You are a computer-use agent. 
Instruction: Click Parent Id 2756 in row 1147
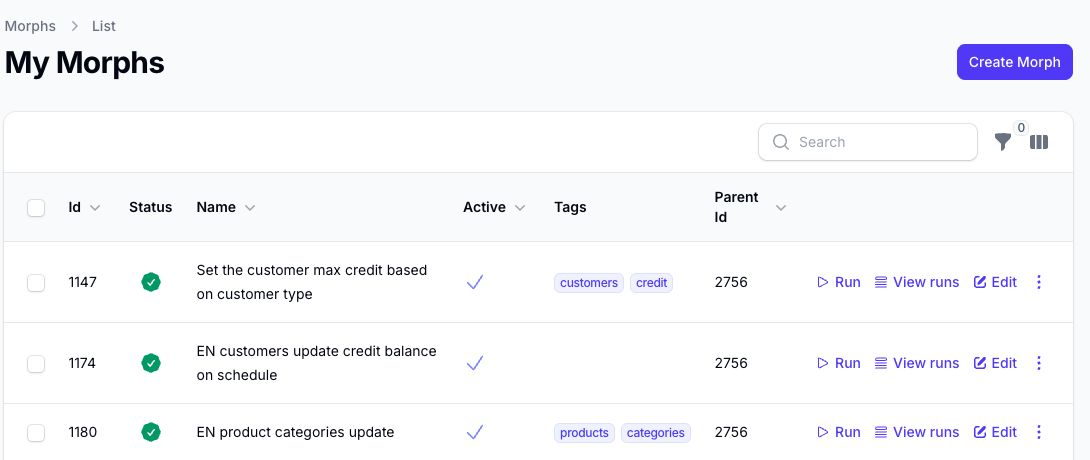coord(731,282)
